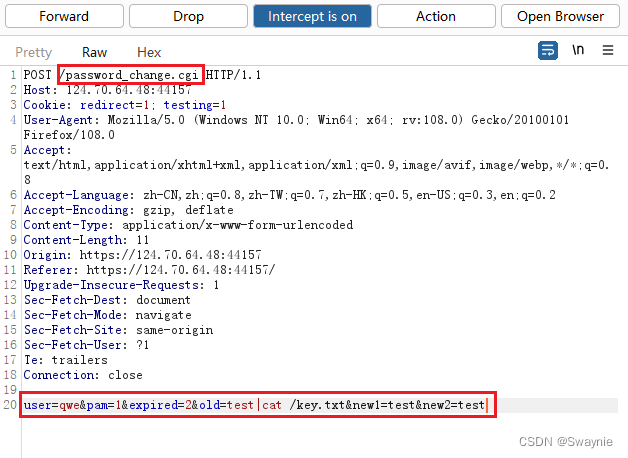Click the Sec-Fetch-Site: same-origin line
The image size is (628, 458).
118,330
